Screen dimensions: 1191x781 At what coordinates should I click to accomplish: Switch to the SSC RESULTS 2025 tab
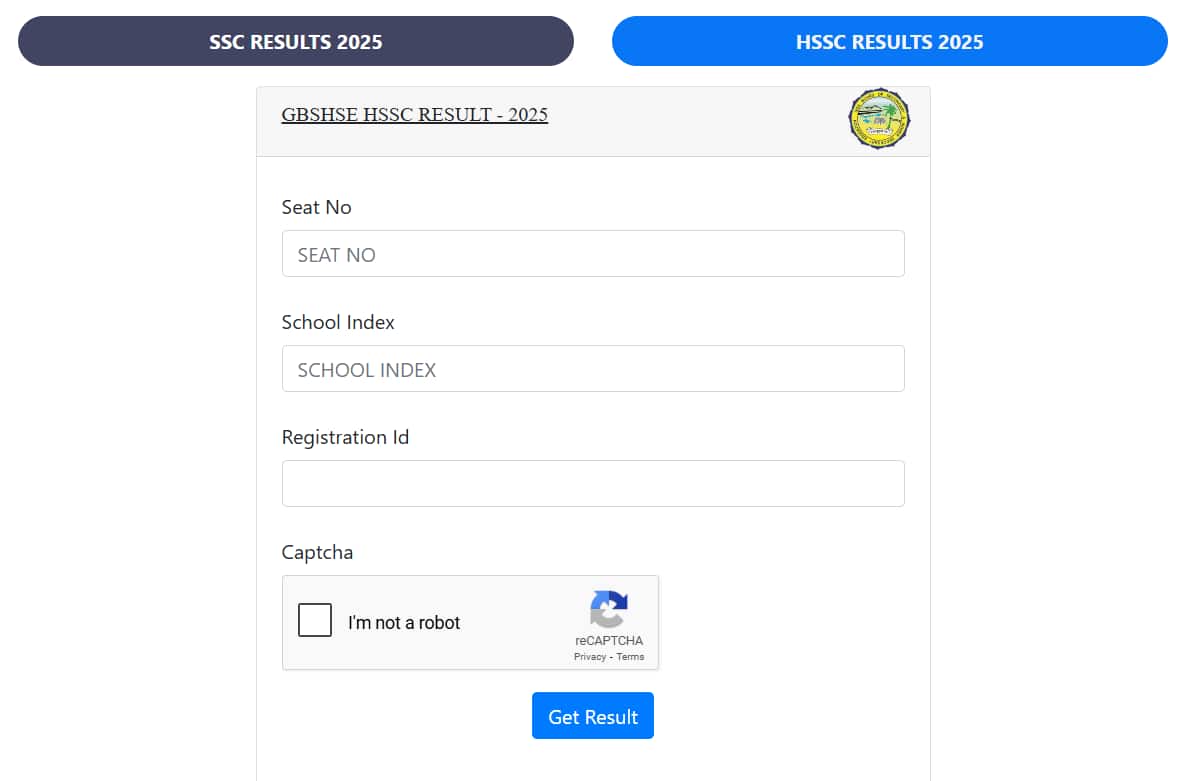(295, 42)
